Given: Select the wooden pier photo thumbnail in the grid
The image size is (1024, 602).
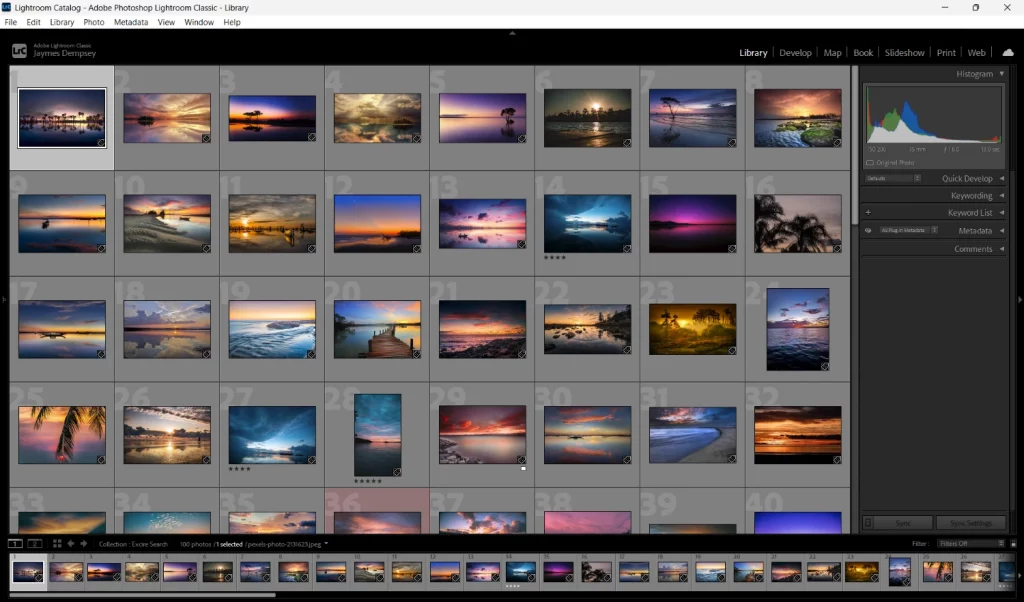Looking at the screenshot, I should (x=377, y=329).
